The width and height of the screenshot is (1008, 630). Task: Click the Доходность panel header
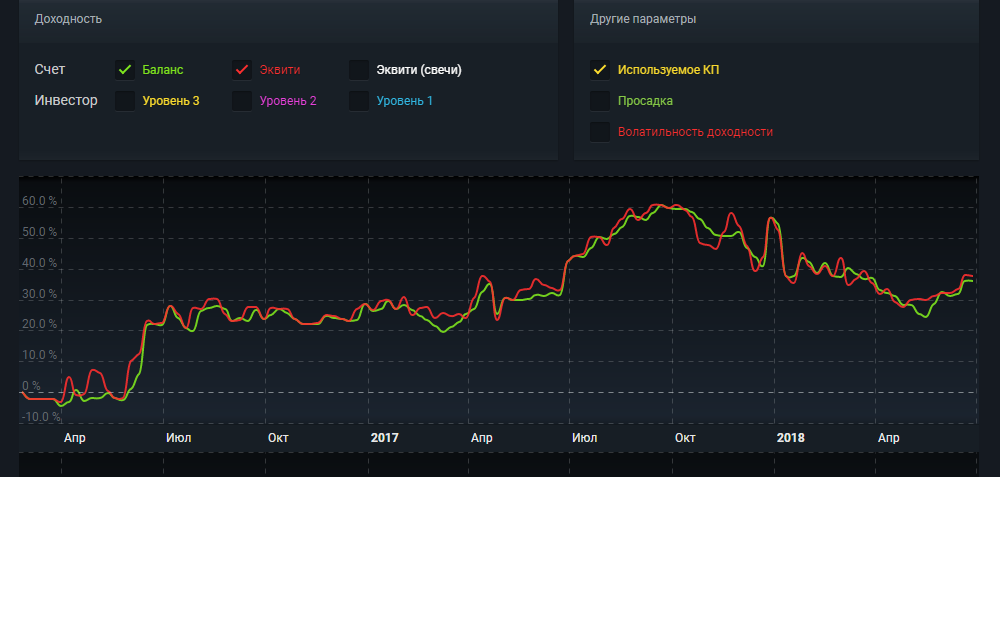68,19
